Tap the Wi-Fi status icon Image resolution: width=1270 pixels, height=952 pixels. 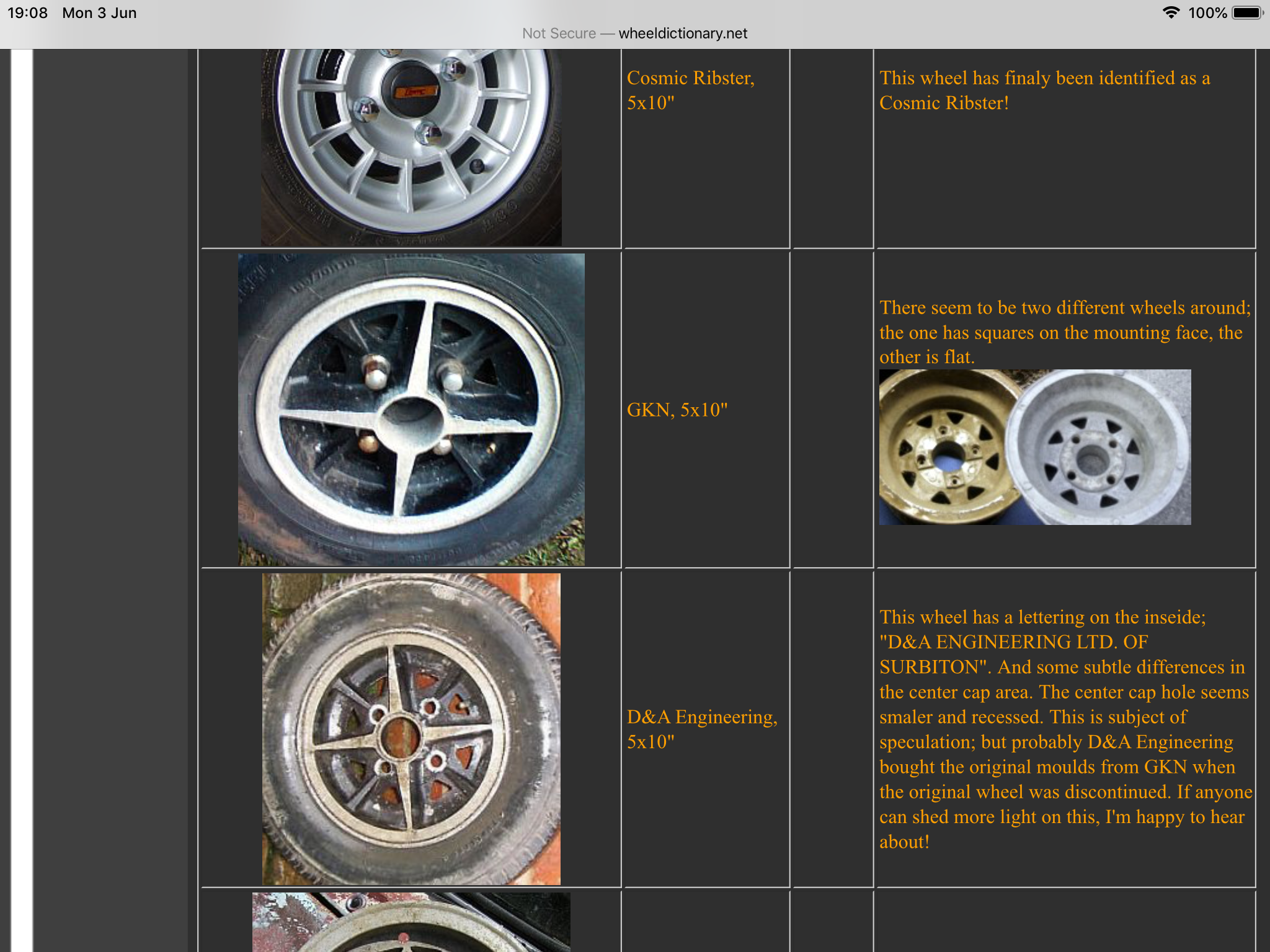click(1171, 13)
